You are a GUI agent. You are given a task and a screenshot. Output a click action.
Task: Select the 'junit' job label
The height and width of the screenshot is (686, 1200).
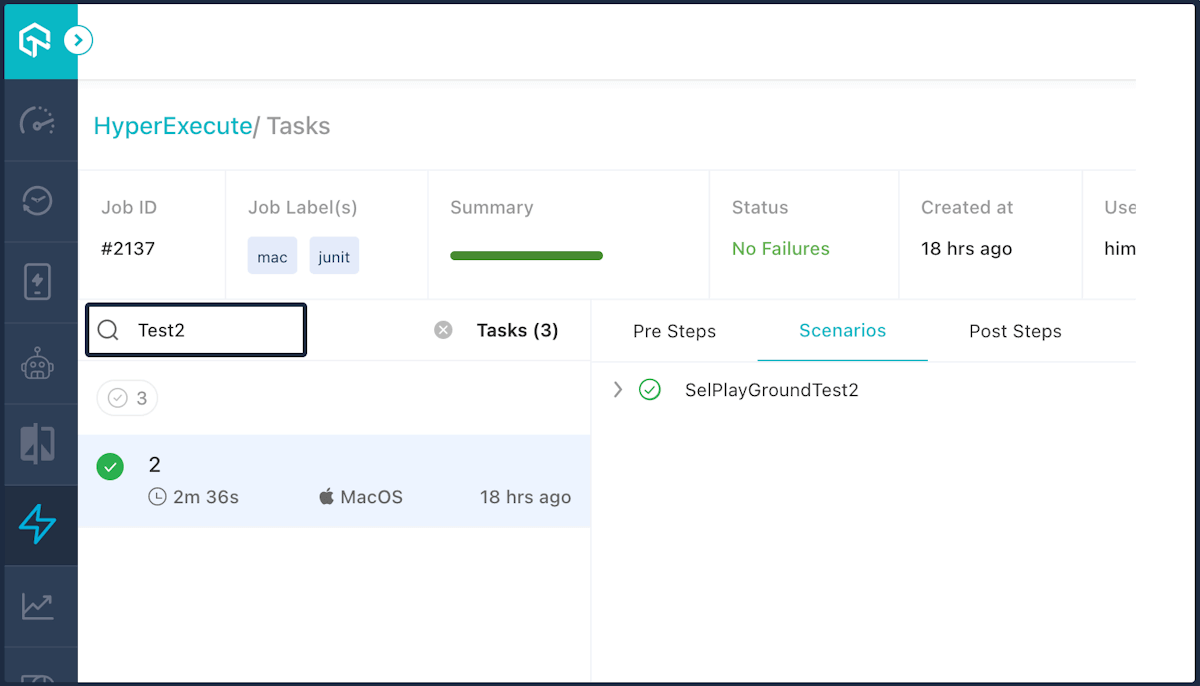click(x=334, y=257)
